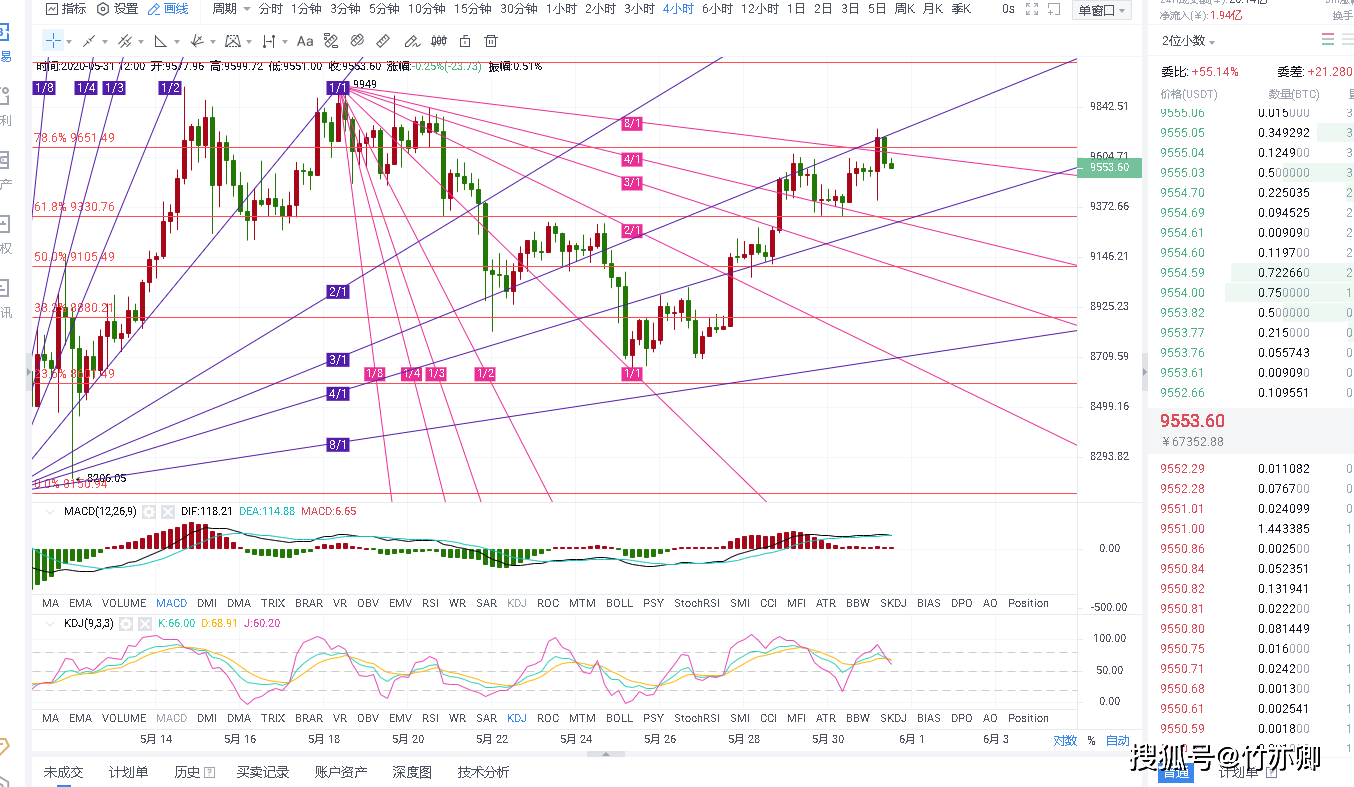Select the 15分钟 timeframe
Viewport: 1354px width, 787px height.
pos(472,9)
